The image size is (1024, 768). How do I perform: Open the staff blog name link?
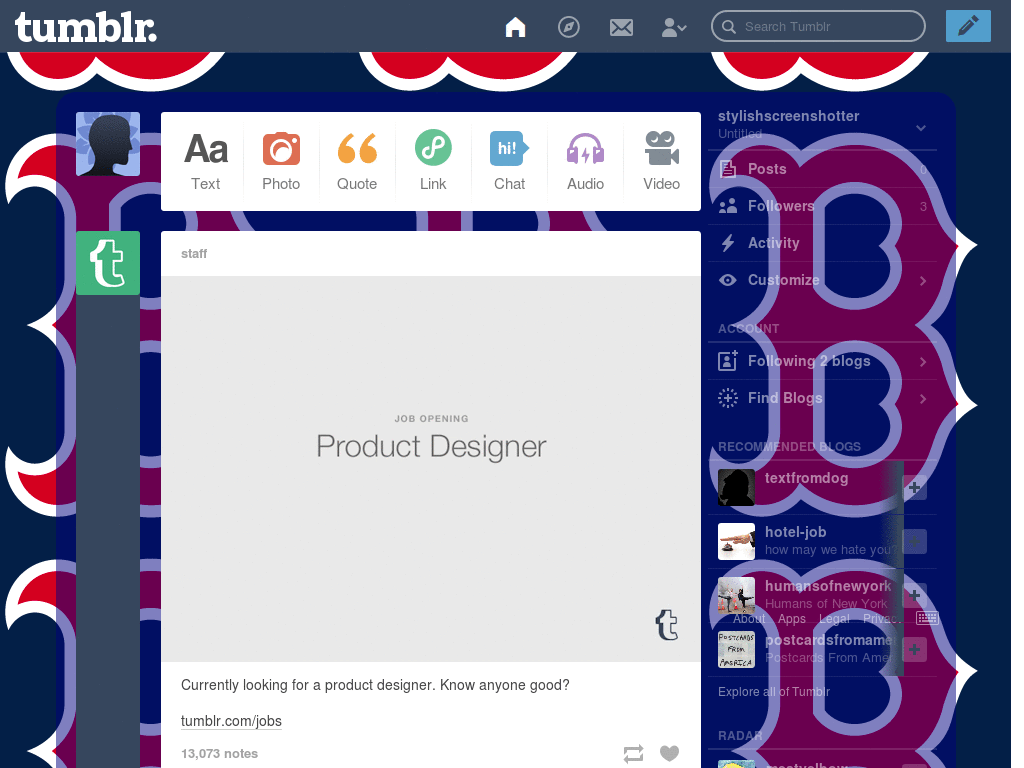point(194,253)
